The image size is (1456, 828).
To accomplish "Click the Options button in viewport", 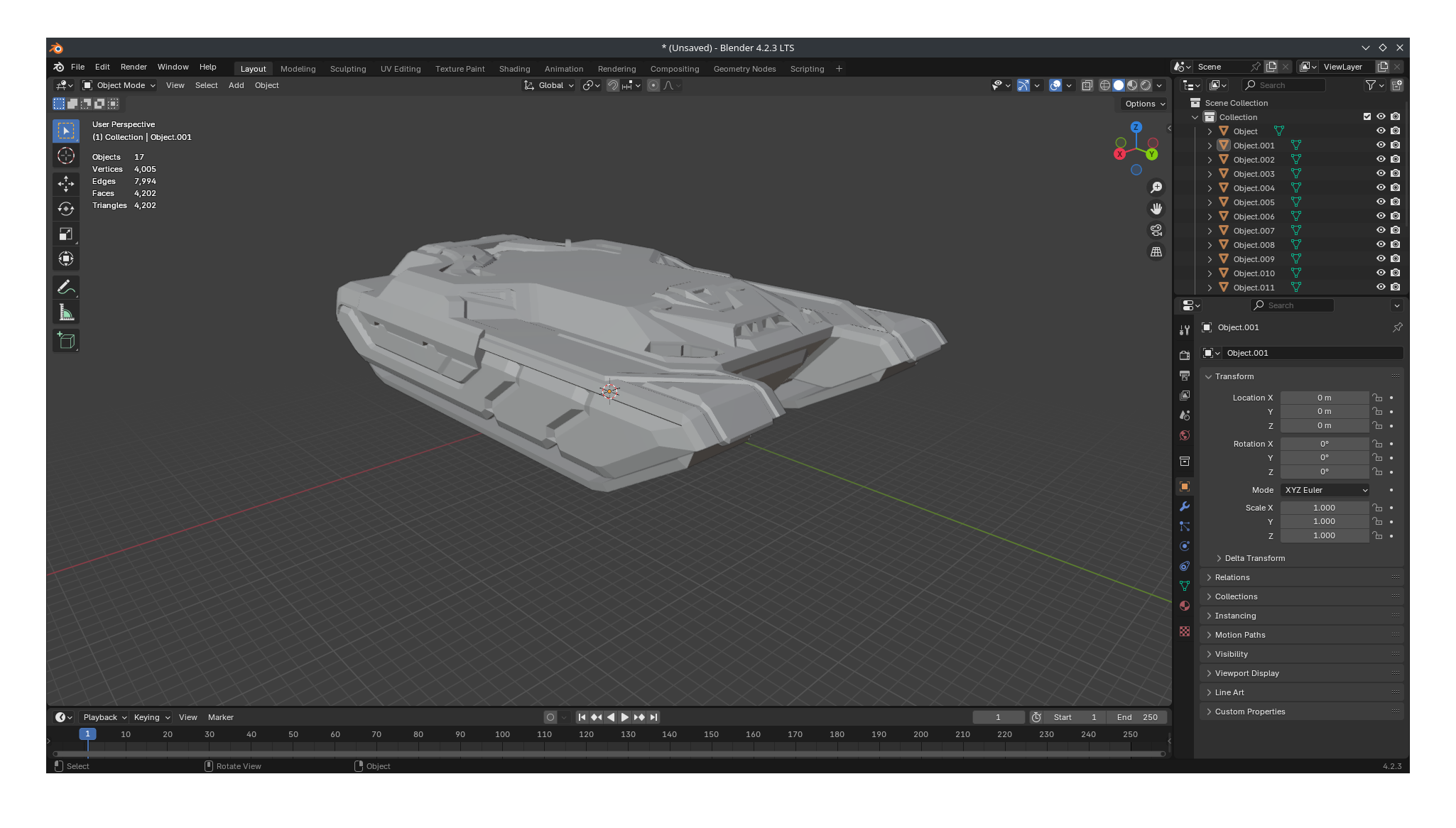I will pos(1144,104).
